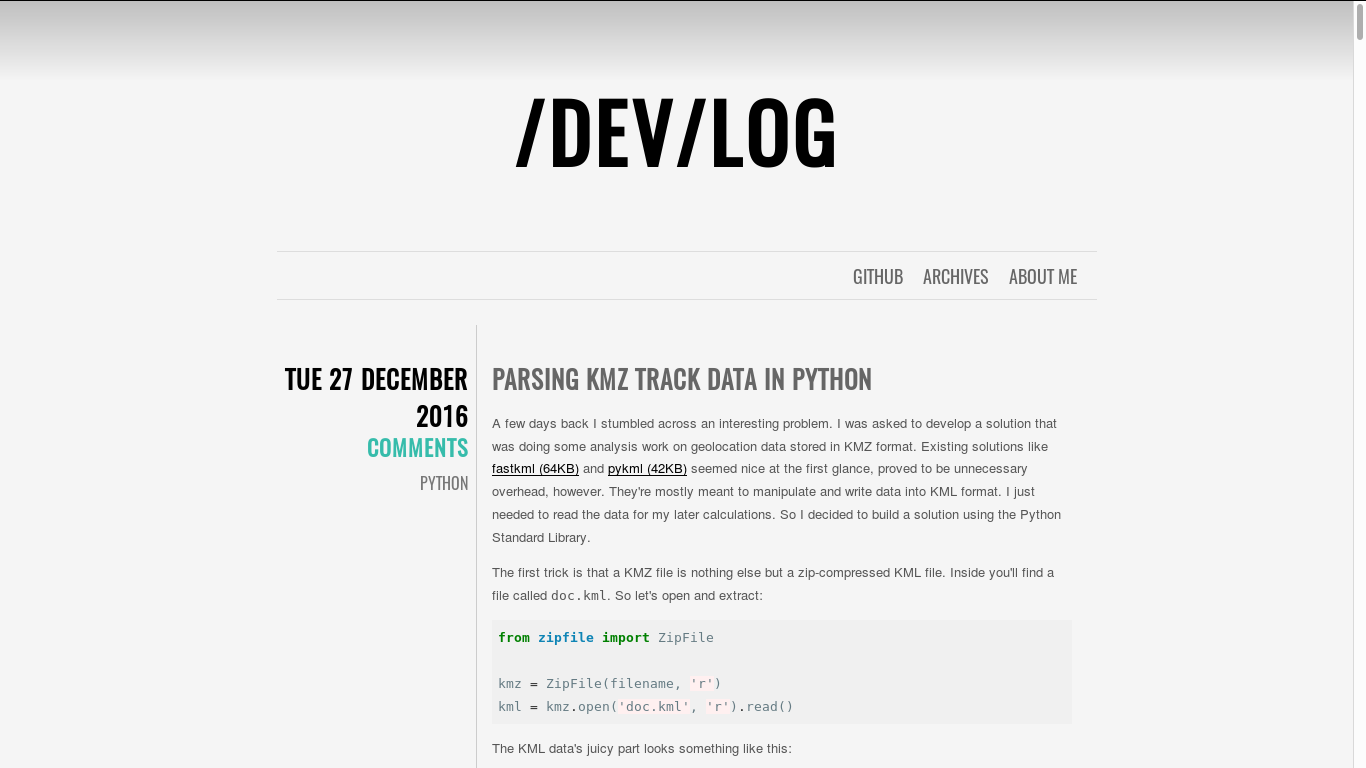This screenshot has height=768, width=1366.
Task: Click the Tue 27 December 2016 date
Action: 376,397
